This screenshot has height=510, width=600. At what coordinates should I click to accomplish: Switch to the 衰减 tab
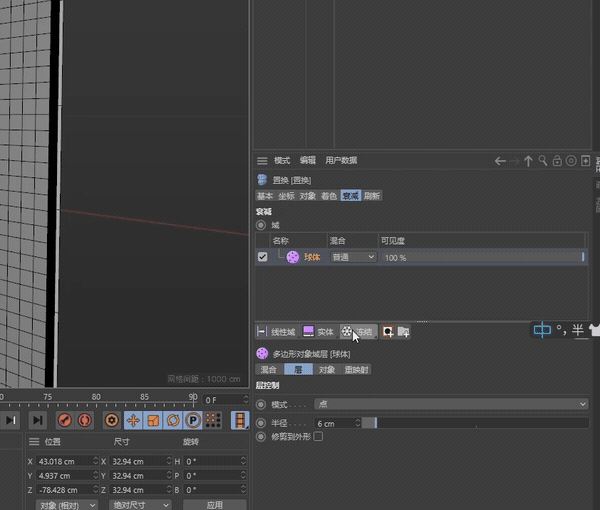click(351, 196)
